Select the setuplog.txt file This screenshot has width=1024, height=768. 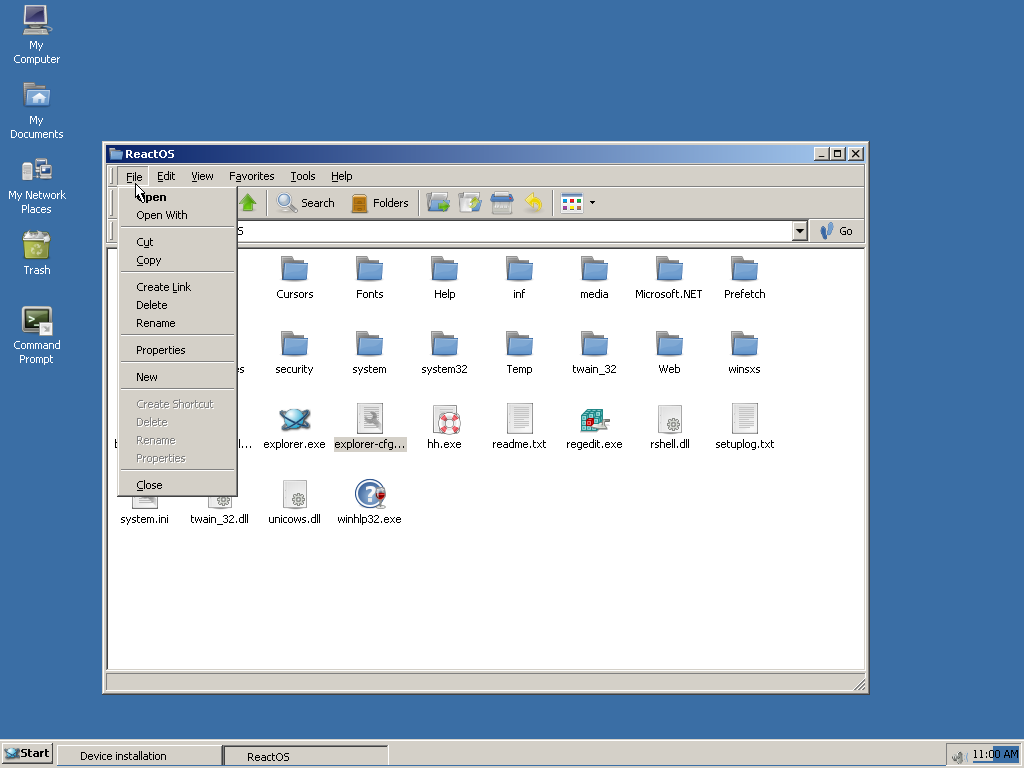[744, 428]
